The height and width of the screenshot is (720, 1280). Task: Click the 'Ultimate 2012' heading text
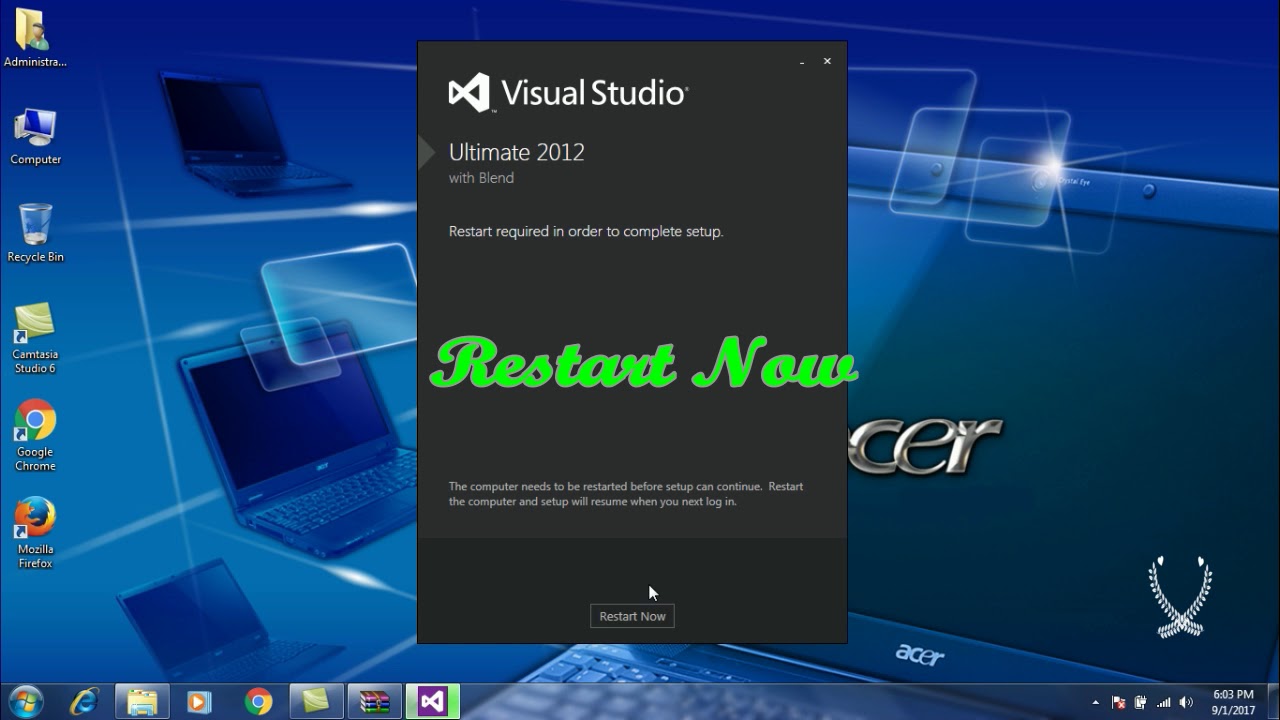point(516,152)
